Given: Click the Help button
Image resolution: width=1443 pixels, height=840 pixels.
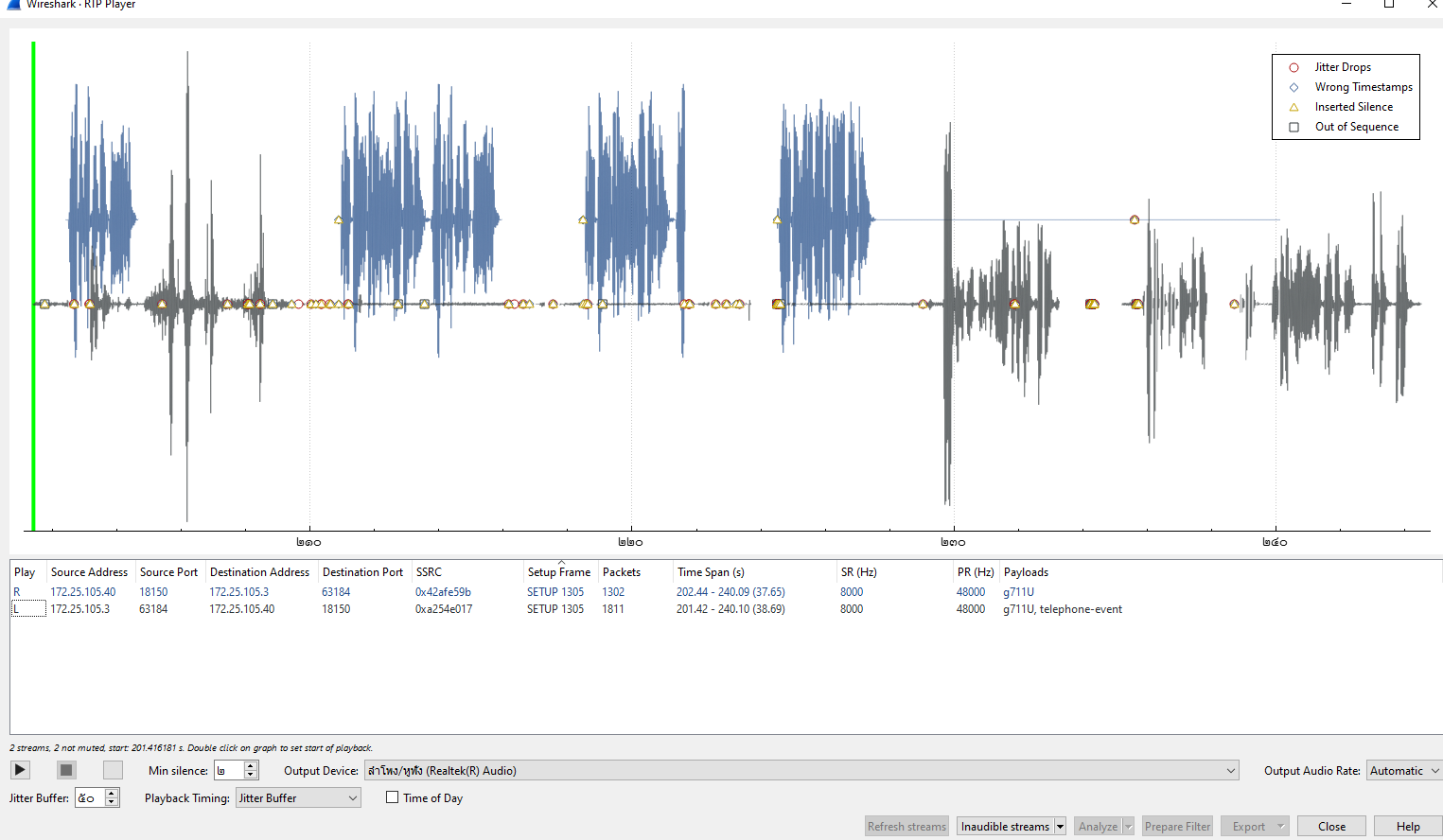Looking at the screenshot, I should coord(1407,827).
